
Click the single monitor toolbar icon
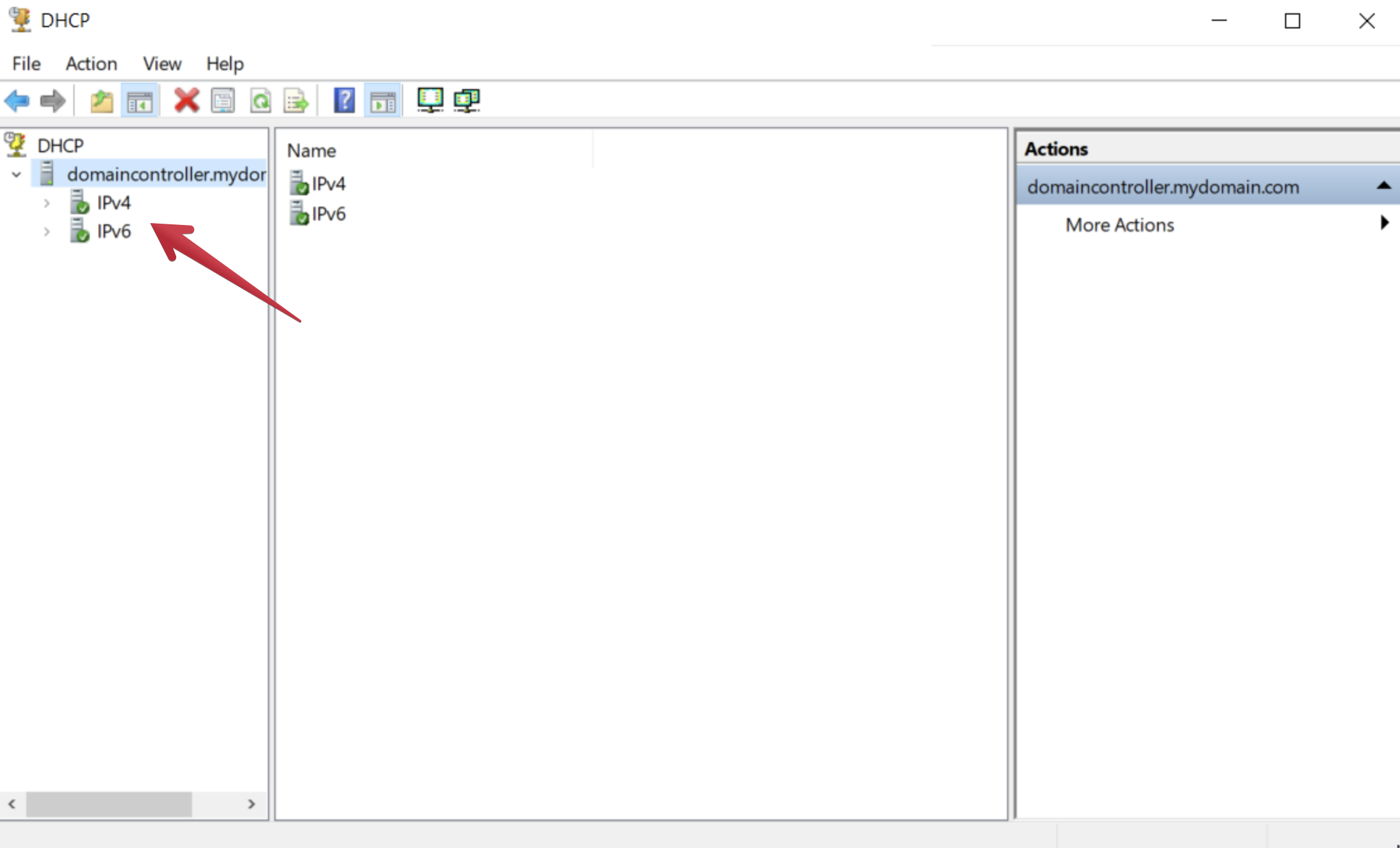click(430, 100)
